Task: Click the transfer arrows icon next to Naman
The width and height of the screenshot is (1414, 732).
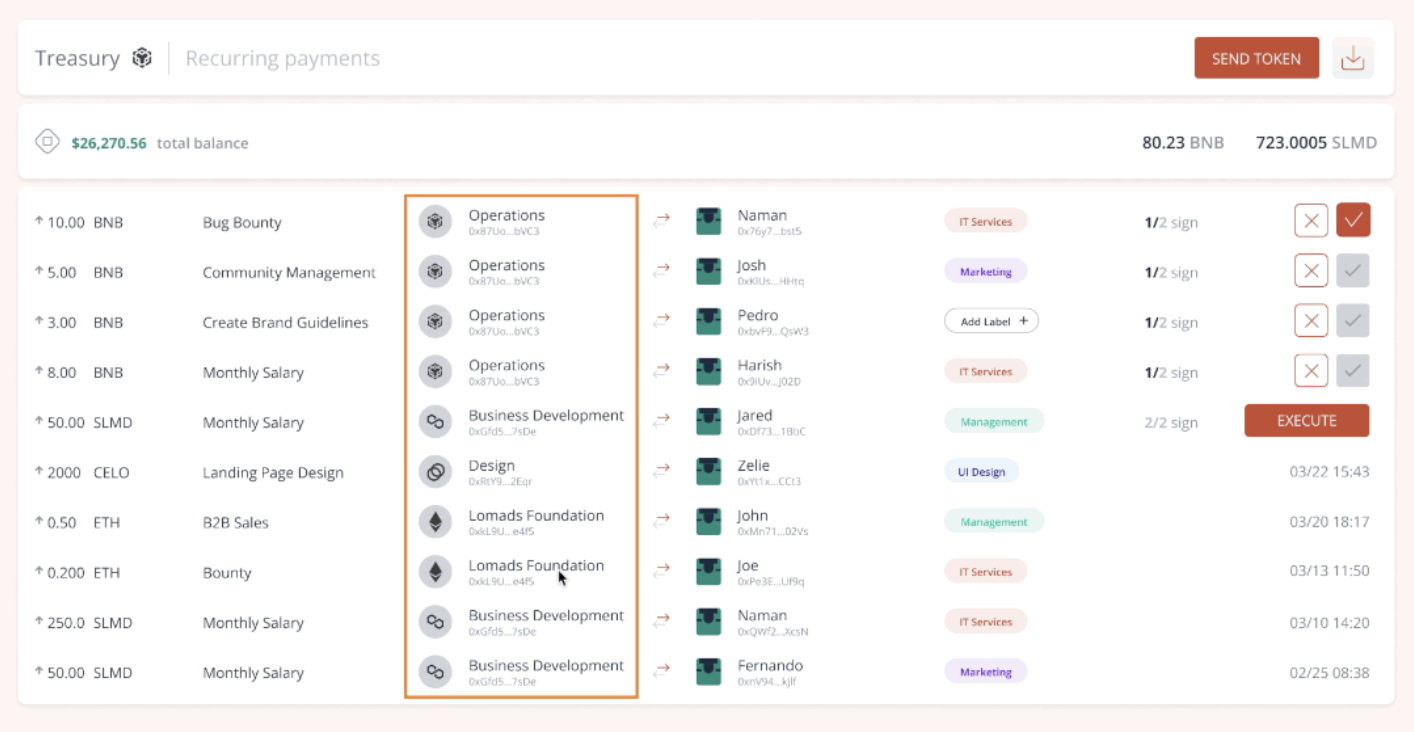Action: [x=661, y=221]
